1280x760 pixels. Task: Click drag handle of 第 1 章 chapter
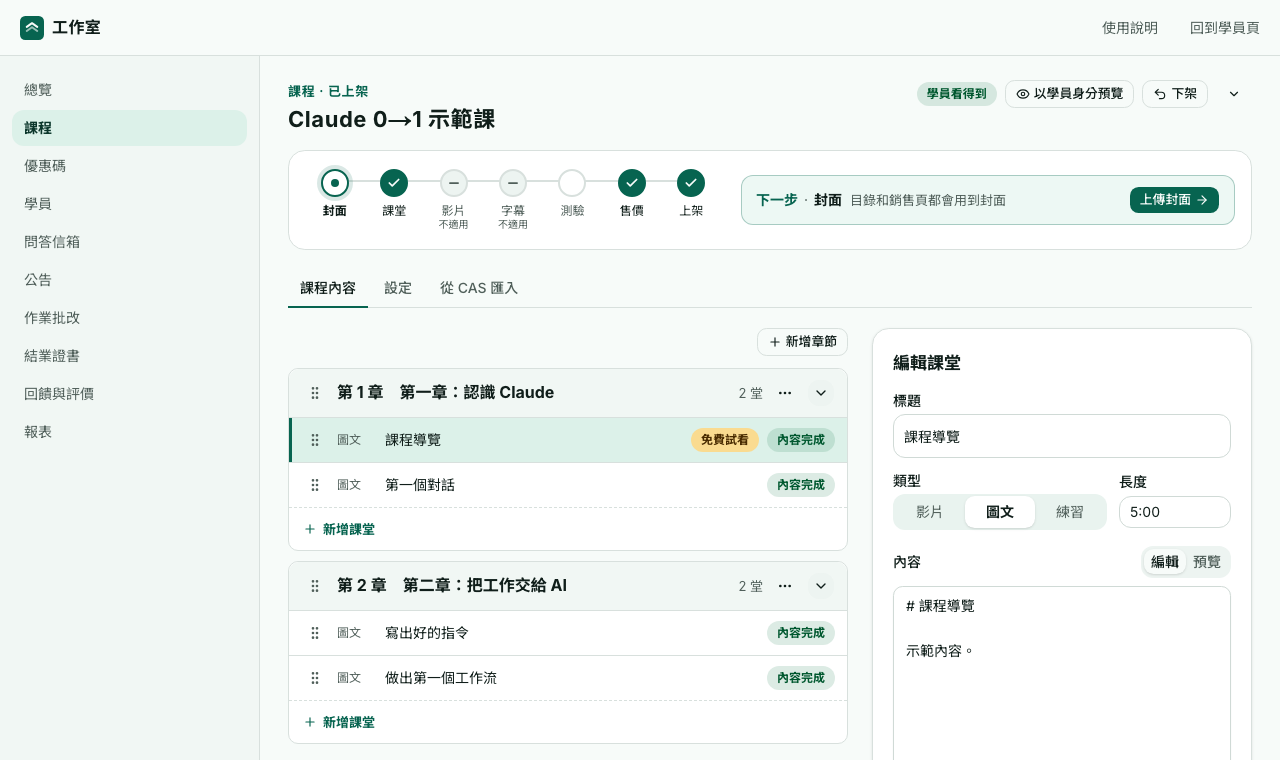[x=315, y=393]
